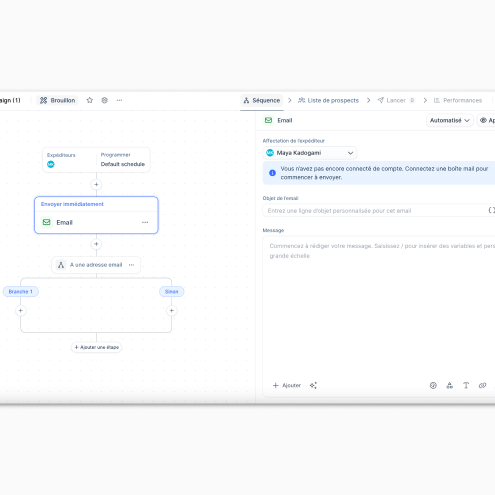Viewport: 495px width, 495px height.
Task: Insert a link with the chain icon
Action: pos(482,385)
